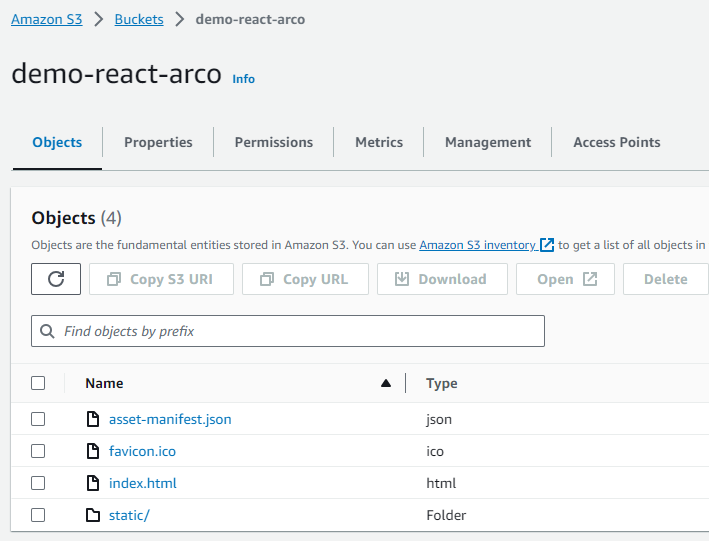Image resolution: width=709 pixels, height=541 pixels.
Task: Click the static/ folder icon
Action: coord(93,515)
